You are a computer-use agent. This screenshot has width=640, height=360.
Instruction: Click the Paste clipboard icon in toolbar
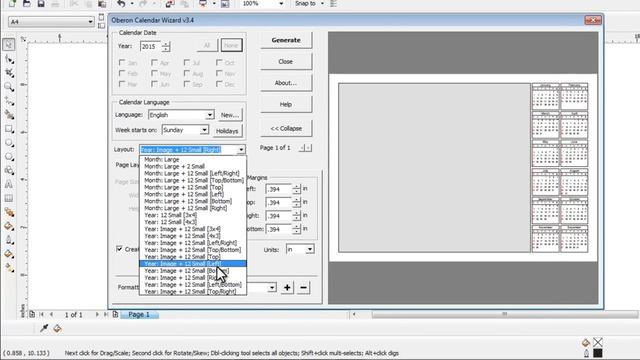coord(102,4)
